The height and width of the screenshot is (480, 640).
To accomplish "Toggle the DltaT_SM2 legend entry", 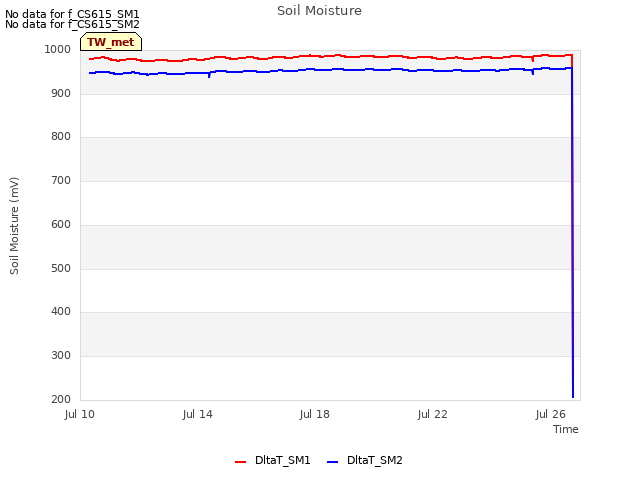I will (x=365, y=460).
